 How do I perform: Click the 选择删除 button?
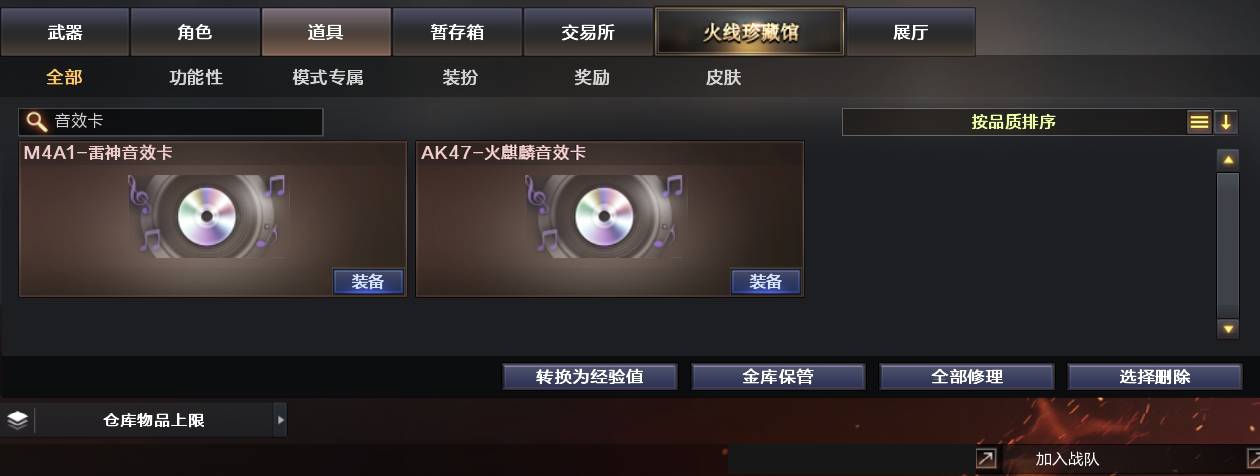pos(1155,377)
